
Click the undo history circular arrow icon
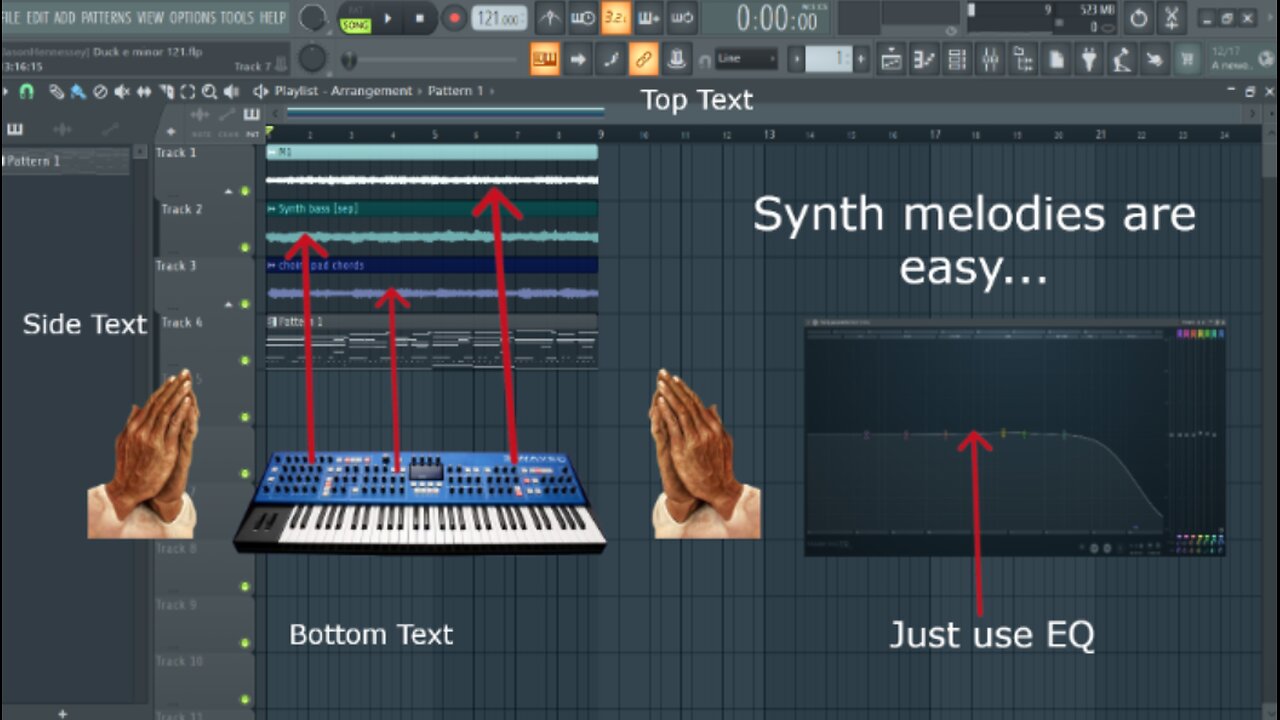tap(1139, 18)
